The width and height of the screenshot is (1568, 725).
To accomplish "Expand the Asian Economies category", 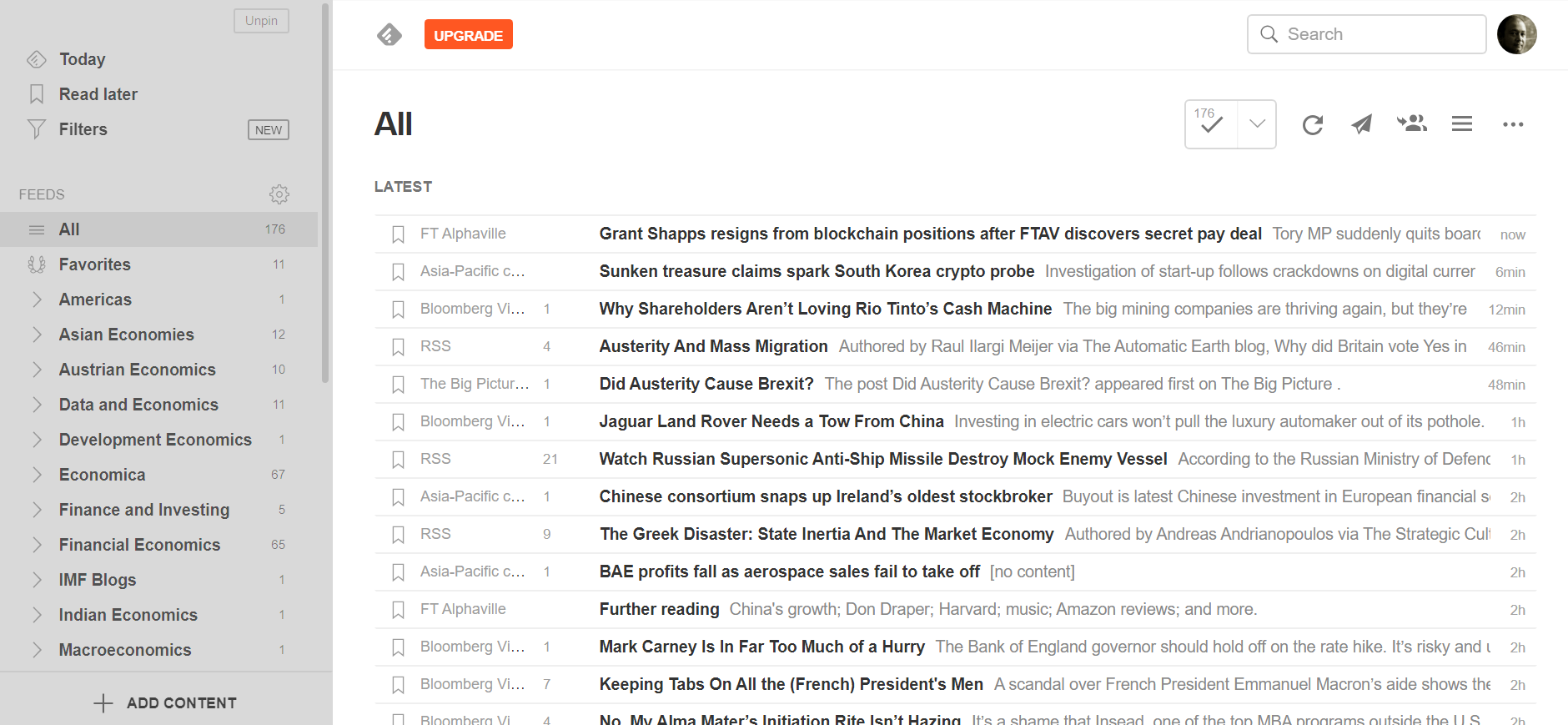I will [x=37, y=335].
